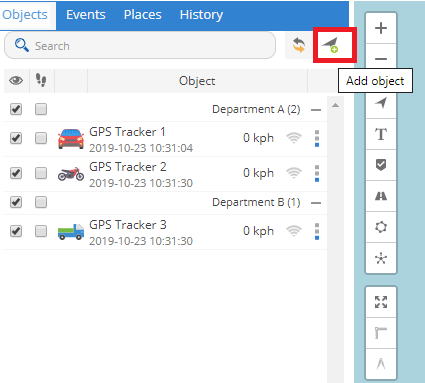This screenshot has width=425, height=383.
Task: Switch to the Places tab
Action: point(142,15)
